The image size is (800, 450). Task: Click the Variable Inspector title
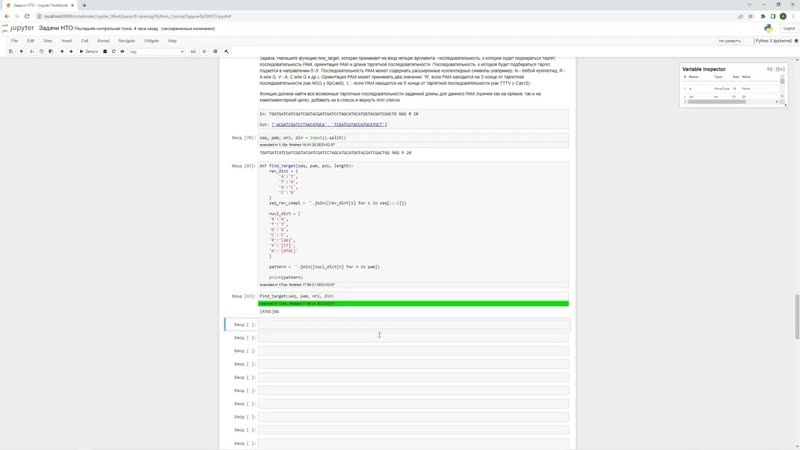(x=704, y=69)
